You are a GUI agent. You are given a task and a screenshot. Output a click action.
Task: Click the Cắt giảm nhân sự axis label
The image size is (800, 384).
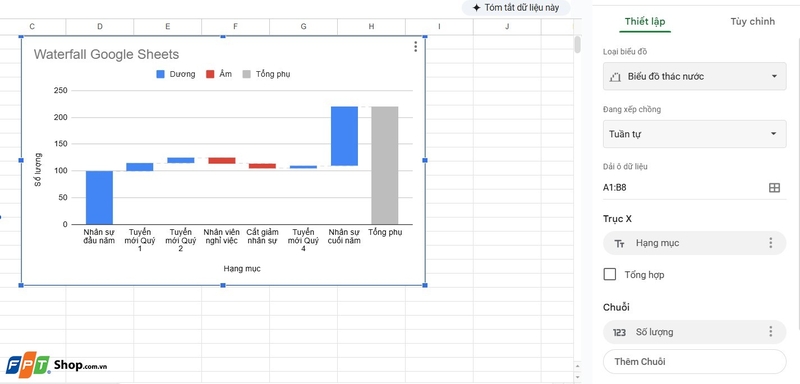[x=262, y=236]
